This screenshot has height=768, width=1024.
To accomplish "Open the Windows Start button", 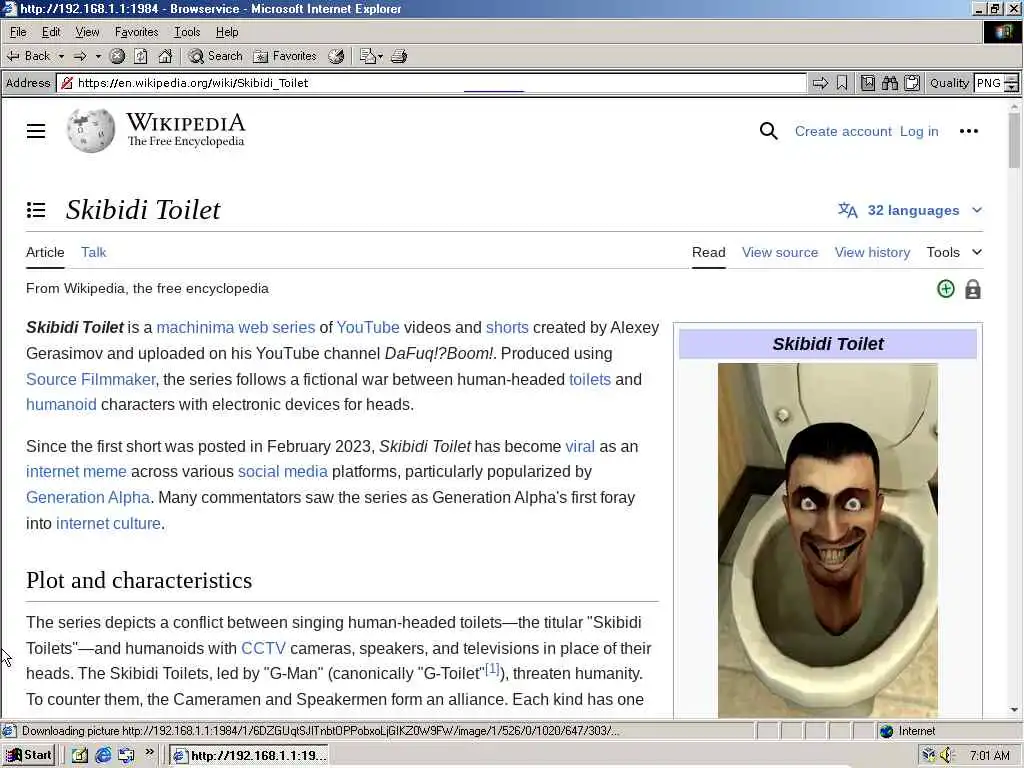I will pos(29,755).
